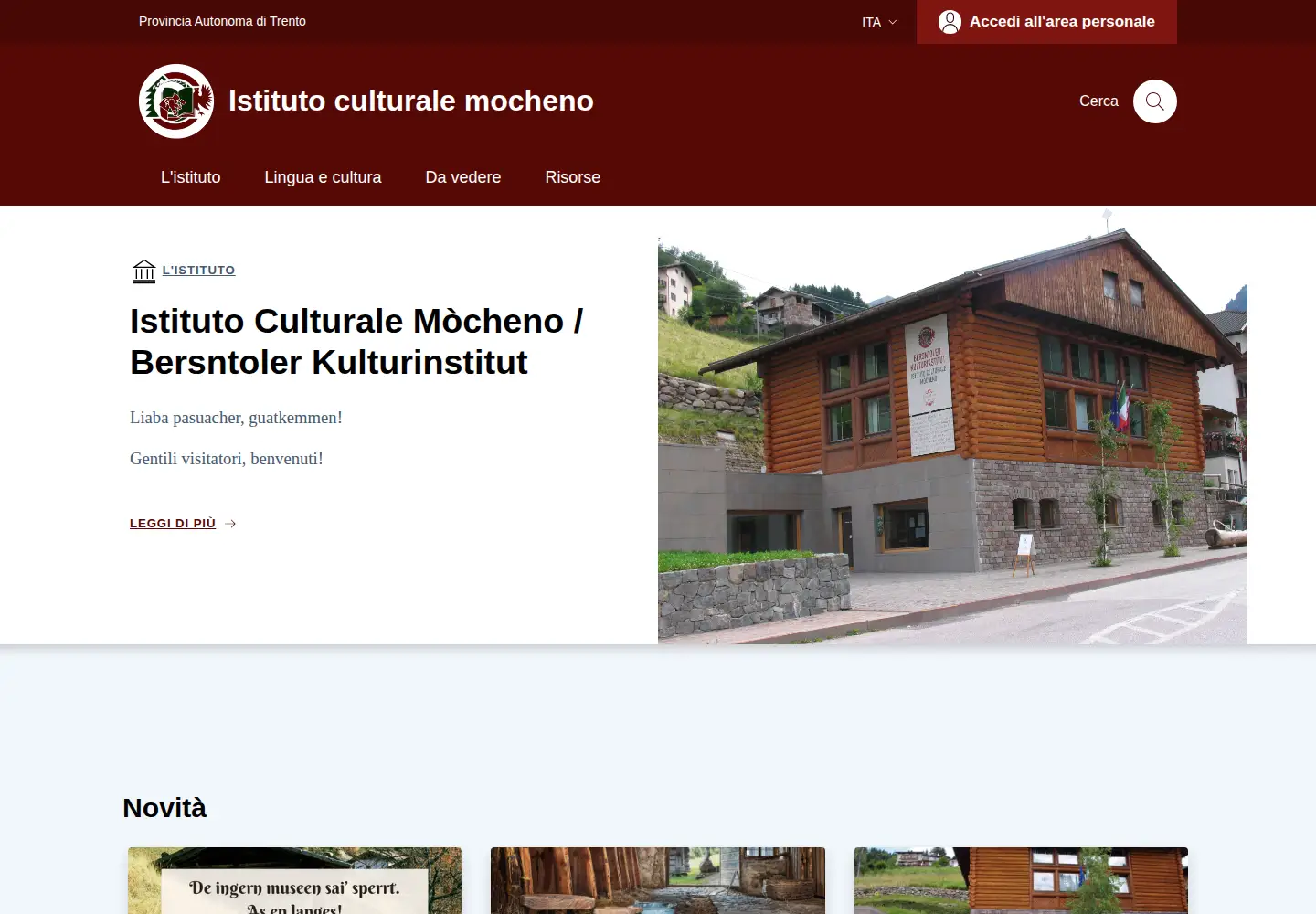The width and height of the screenshot is (1316, 914).
Task: Click the Novità section heading
Action: click(164, 808)
